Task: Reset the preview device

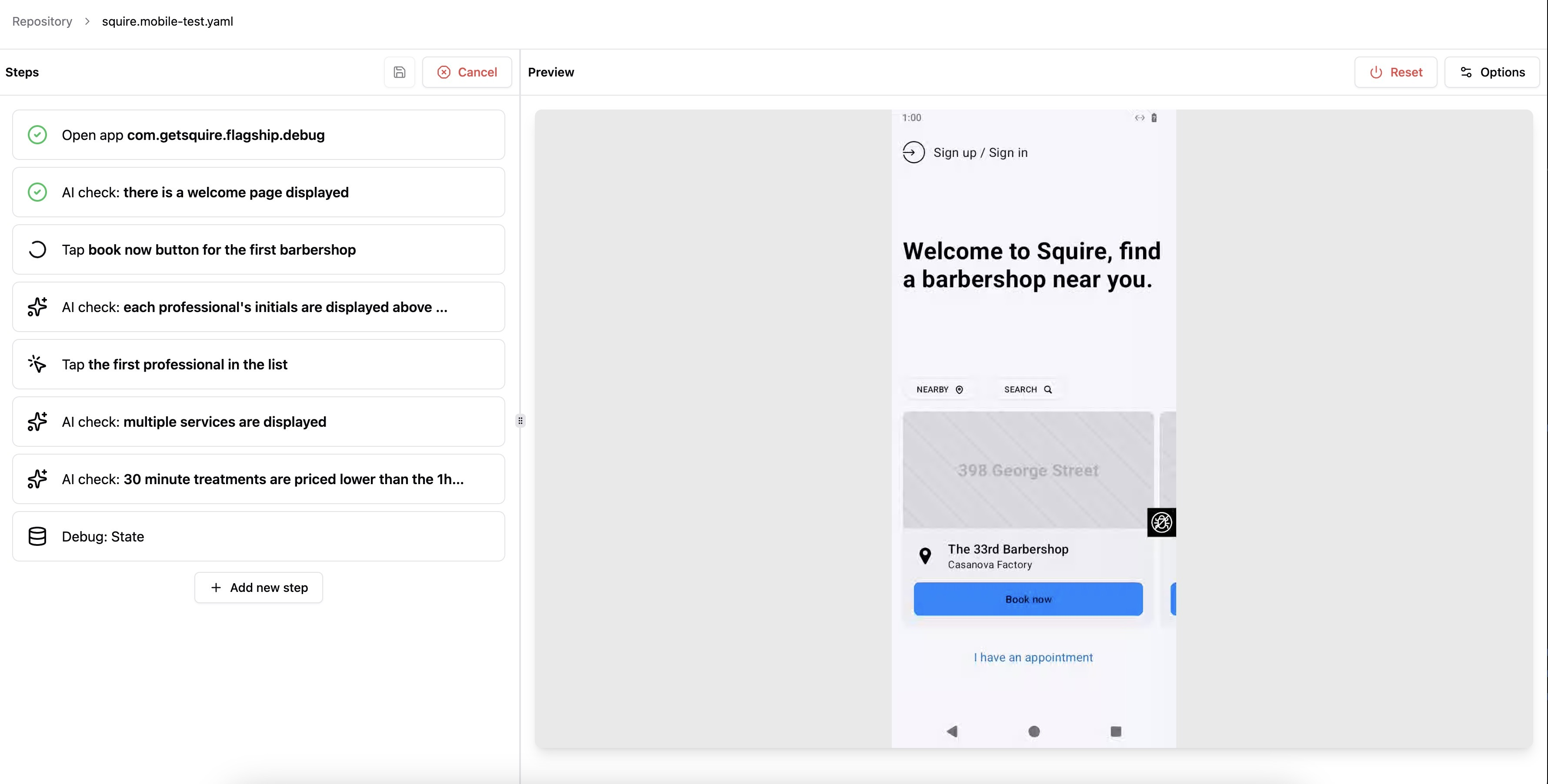Action: point(1395,72)
